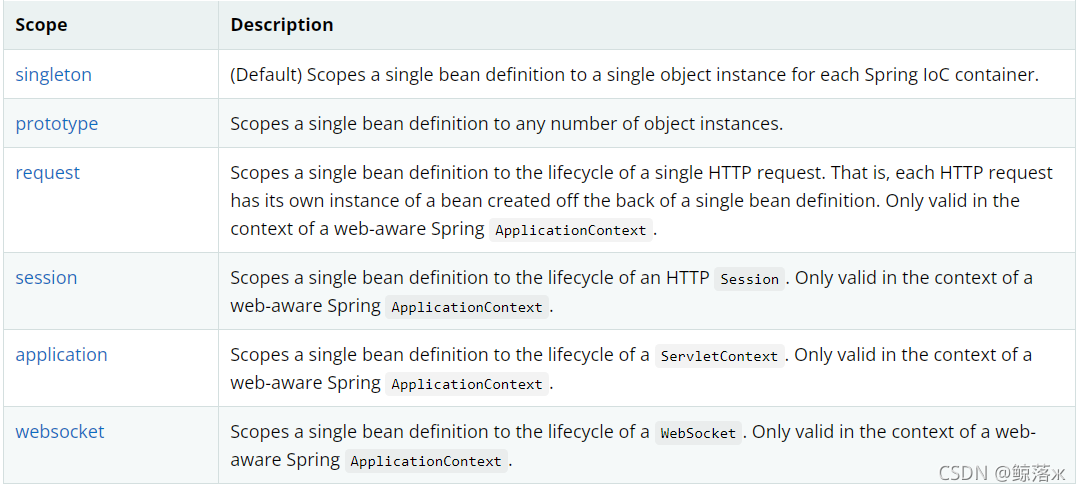This screenshot has height=491, width=1081.
Task: Open the singleton scope link
Action: (53, 75)
